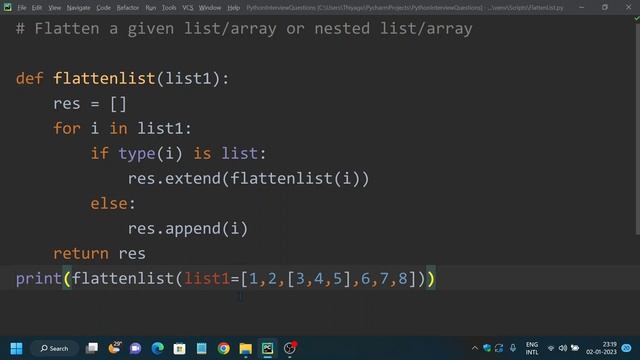Open the blue notepad app on taskbar
This screenshot has width=640, height=360.
pos(201,348)
